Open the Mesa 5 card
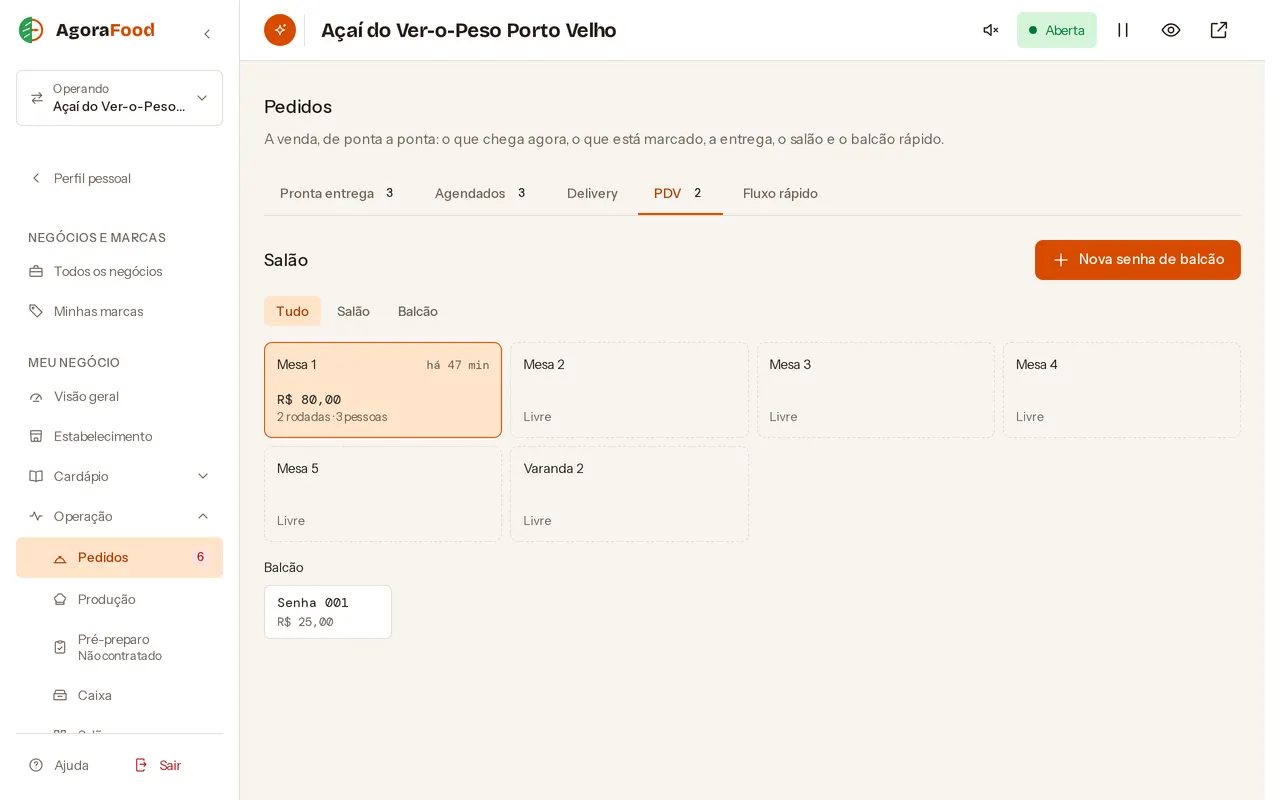The width and height of the screenshot is (1280, 800). (383, 494)
